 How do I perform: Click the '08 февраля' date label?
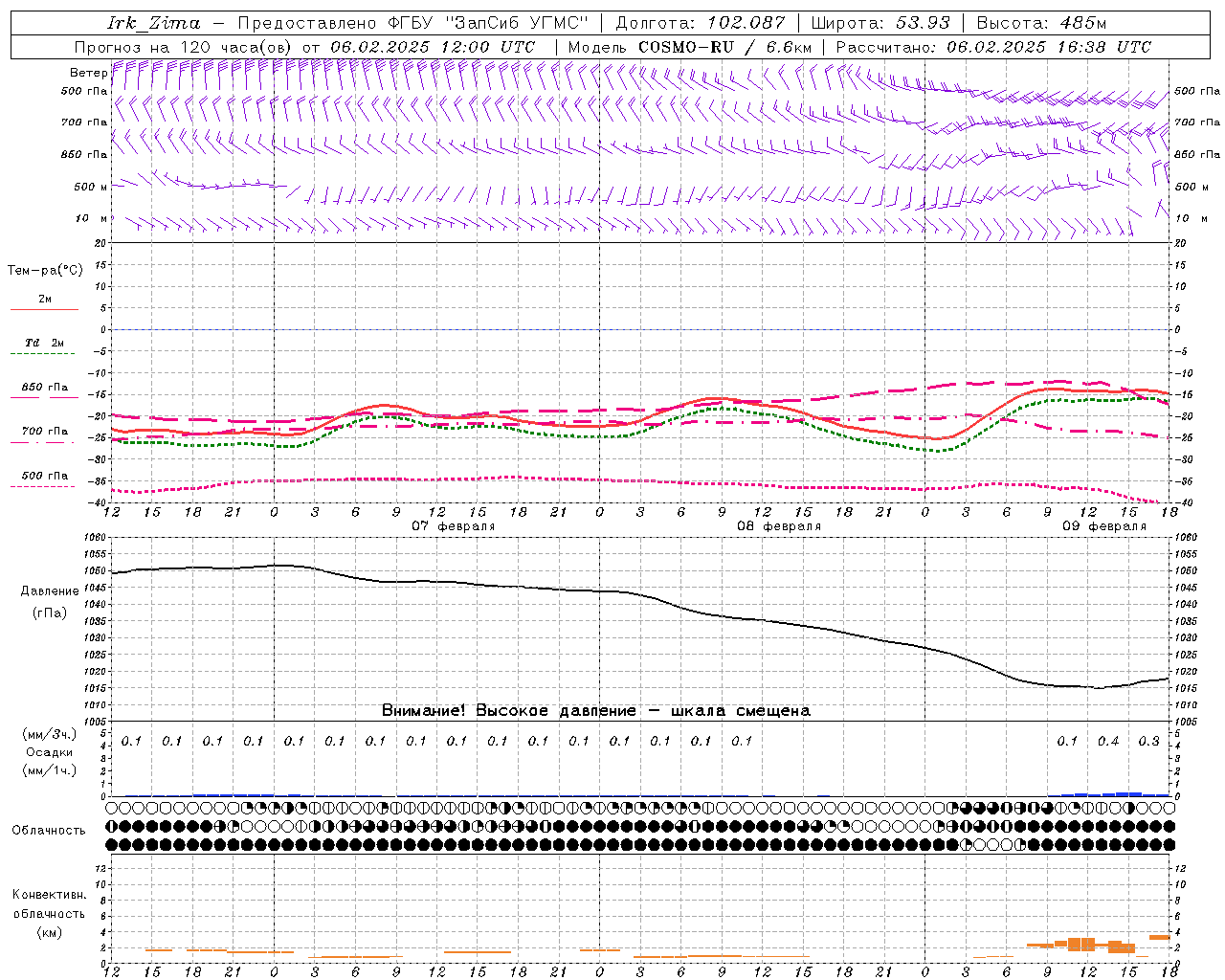[779, 526]
